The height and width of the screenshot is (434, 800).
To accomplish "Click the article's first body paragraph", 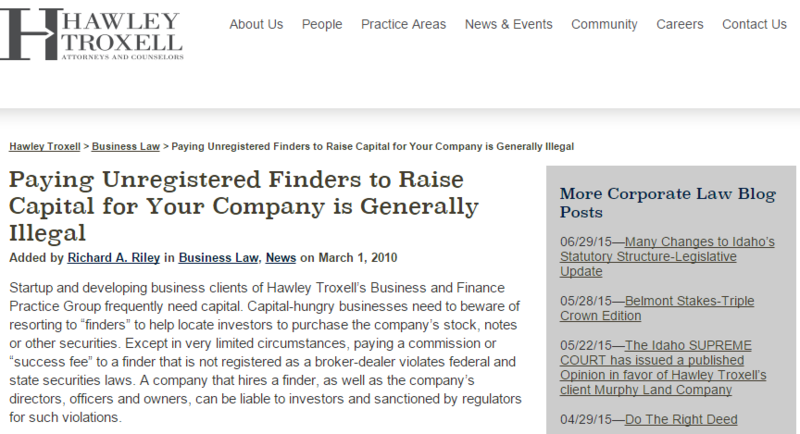I will coord(266,352).
